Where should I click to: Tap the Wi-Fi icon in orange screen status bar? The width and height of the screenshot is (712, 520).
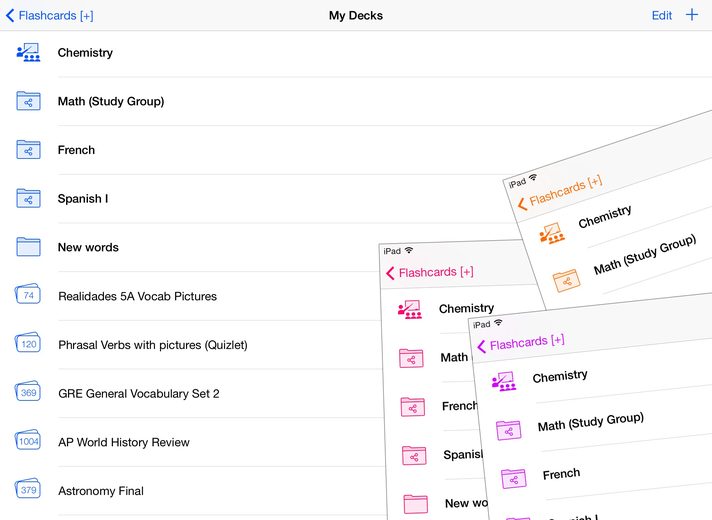(533, 178)
